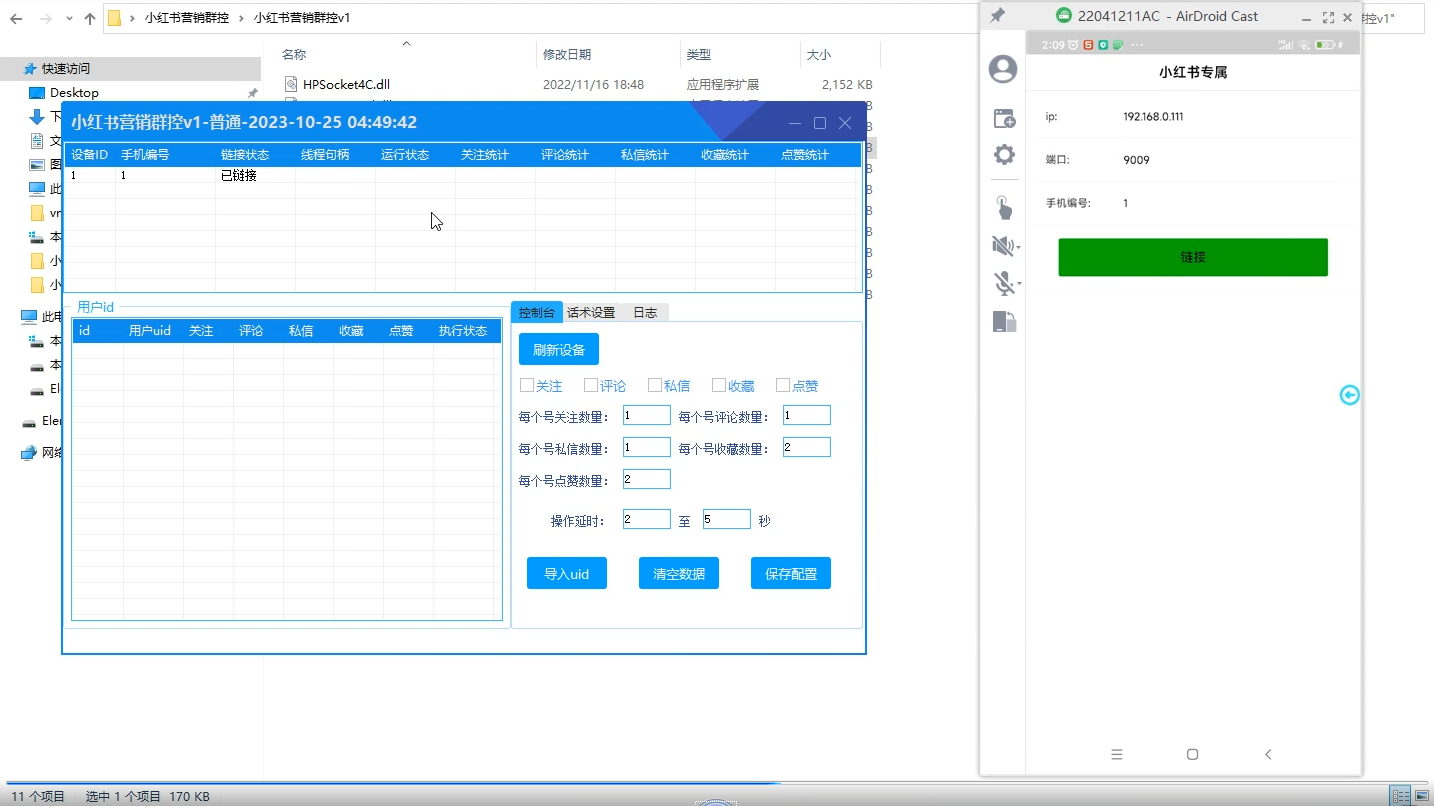
Task: Open the 日志 tab
Action: click(645, 312)
